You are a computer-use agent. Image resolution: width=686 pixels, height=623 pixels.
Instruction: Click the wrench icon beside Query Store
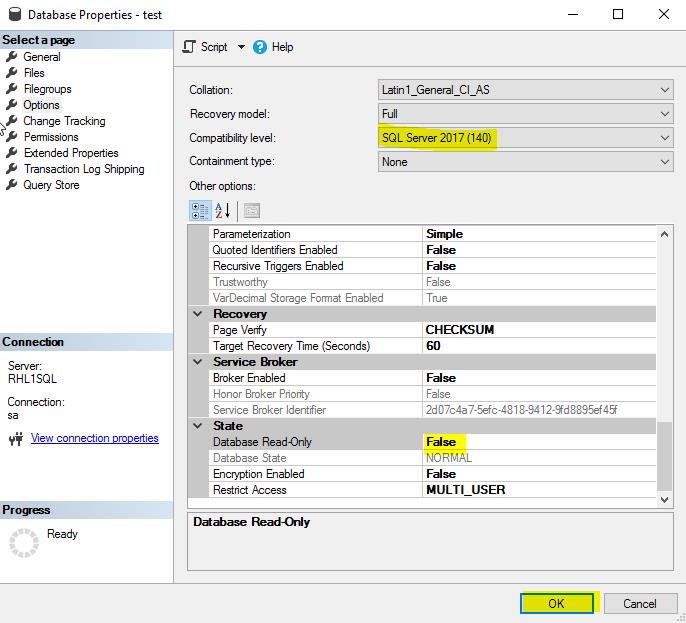click(x=12, y=185)
